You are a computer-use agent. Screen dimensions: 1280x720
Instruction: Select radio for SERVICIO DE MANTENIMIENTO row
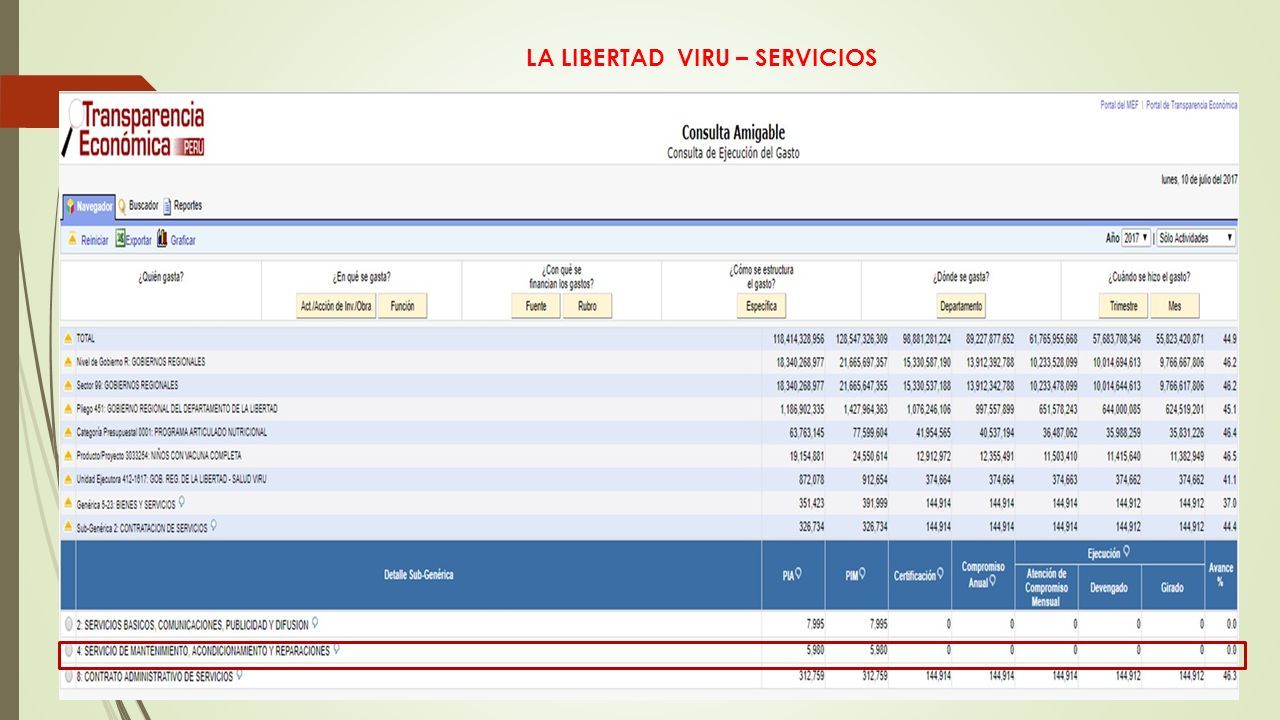[68, 650]
